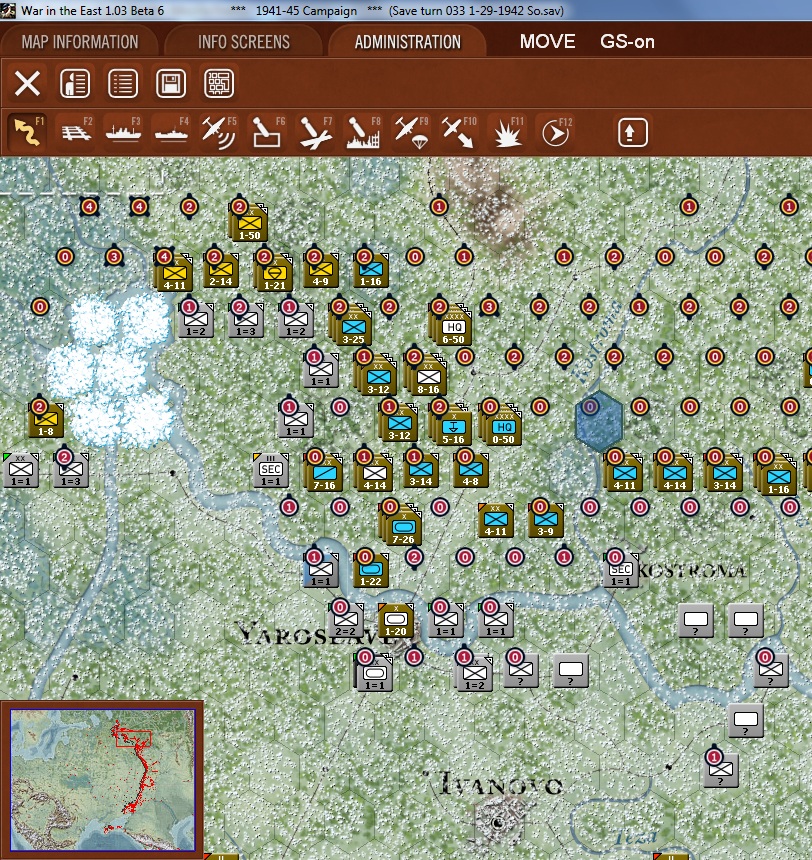Toggle the GS-on ground support setting
Screen dimensions: 812x860
coord(627,42)
